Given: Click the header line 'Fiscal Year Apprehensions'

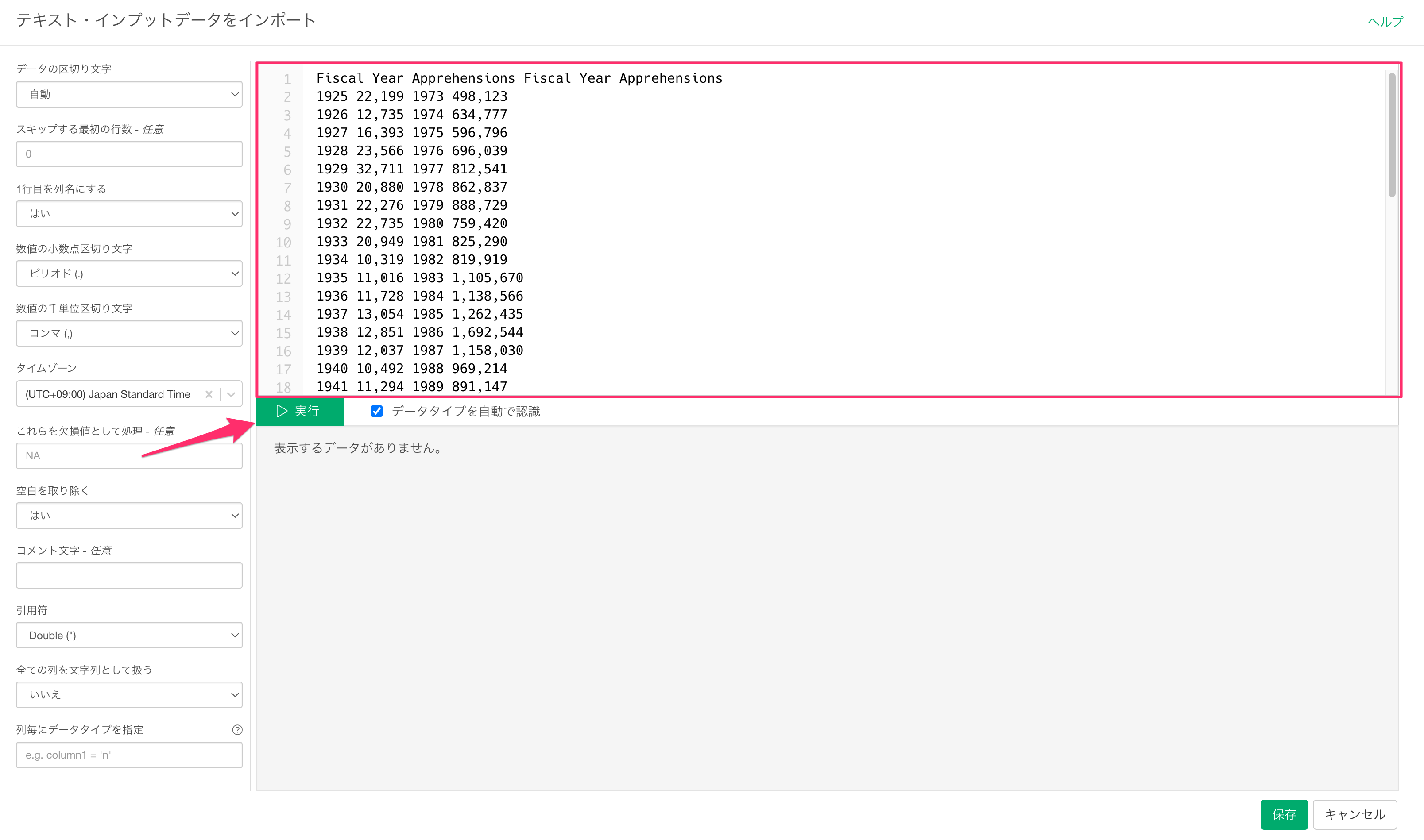Looking at the screenshot, I should point(519,78).
